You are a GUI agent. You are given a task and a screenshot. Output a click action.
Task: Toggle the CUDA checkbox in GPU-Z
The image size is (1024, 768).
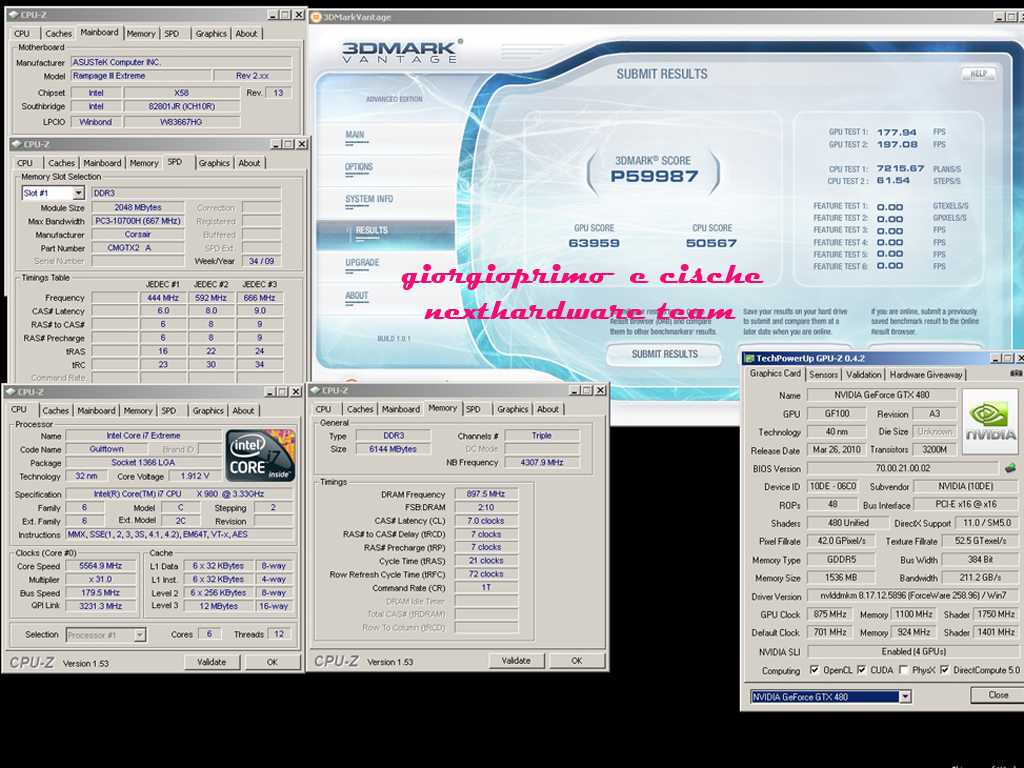click(862, 670)
